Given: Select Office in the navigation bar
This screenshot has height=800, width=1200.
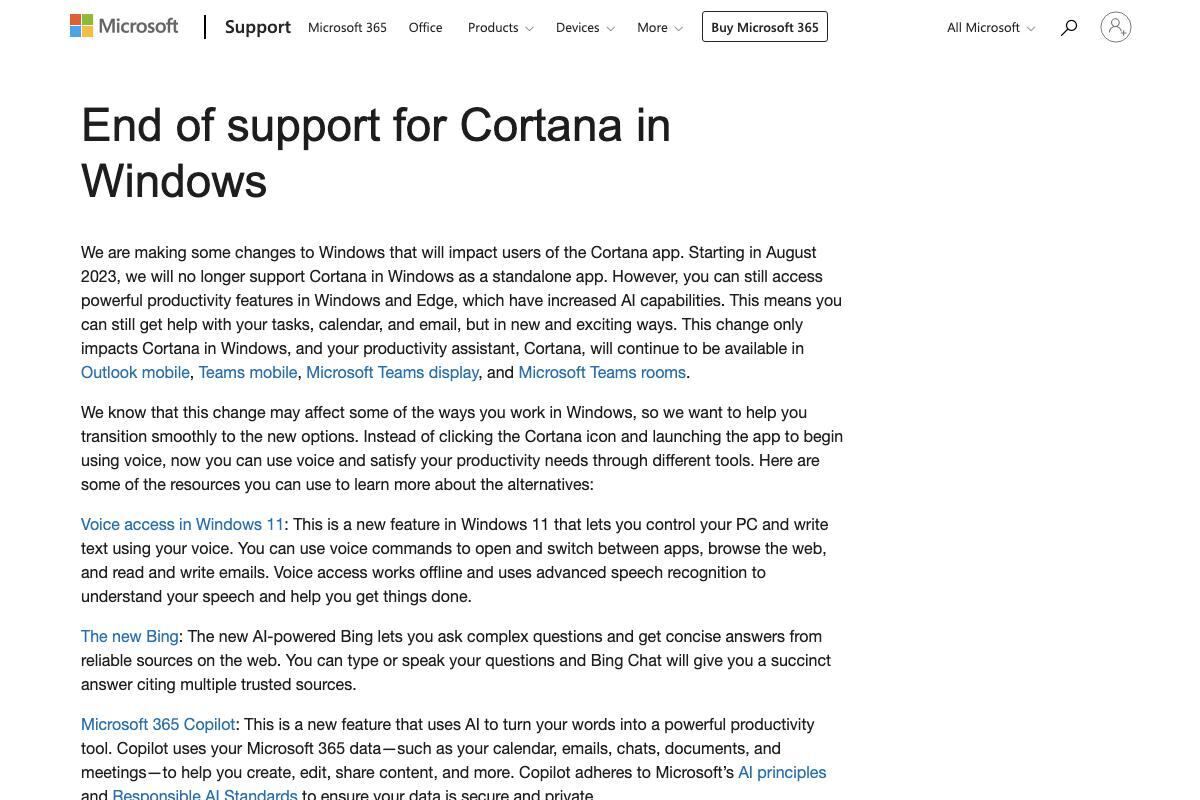Looking at the screenshot, I should [425, 27].
